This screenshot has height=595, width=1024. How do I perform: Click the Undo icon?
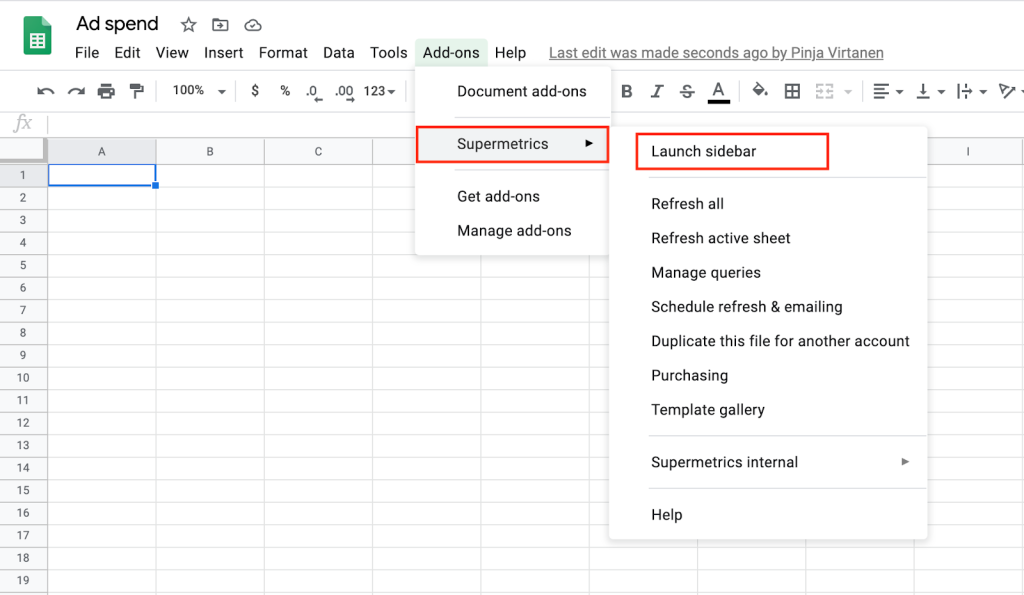pyautogui.click(x=46, y=91)
